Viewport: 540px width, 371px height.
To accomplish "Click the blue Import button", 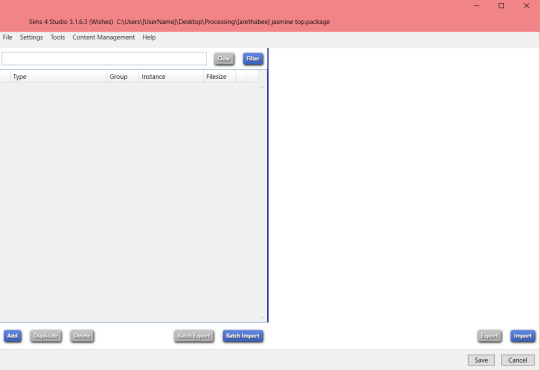I will click(x=522, y=336).
